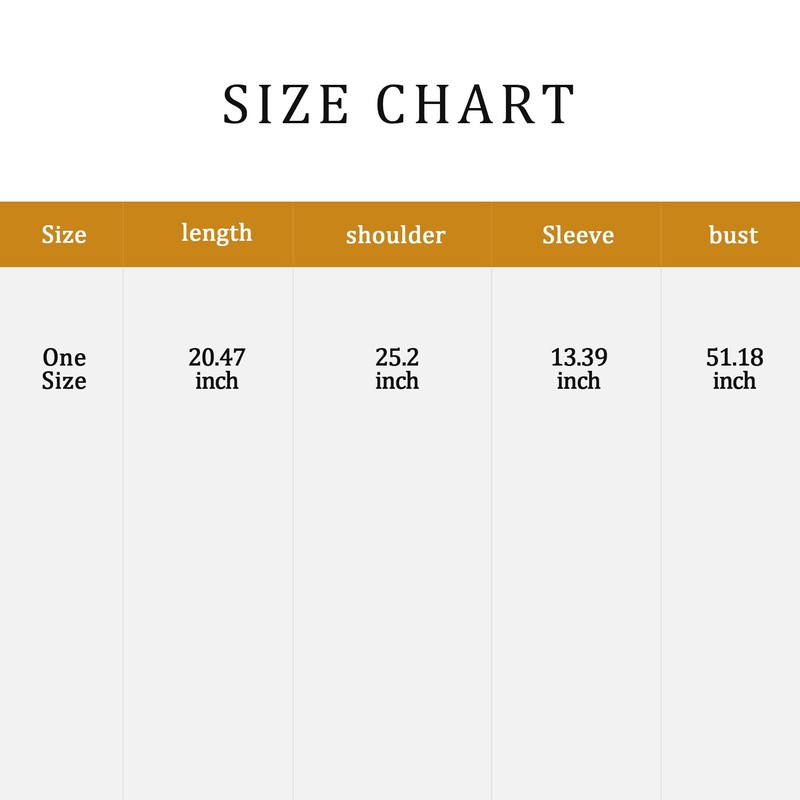Select the "bust" column header
Viewport: 800px width, 800px height.
click(734, 235)
